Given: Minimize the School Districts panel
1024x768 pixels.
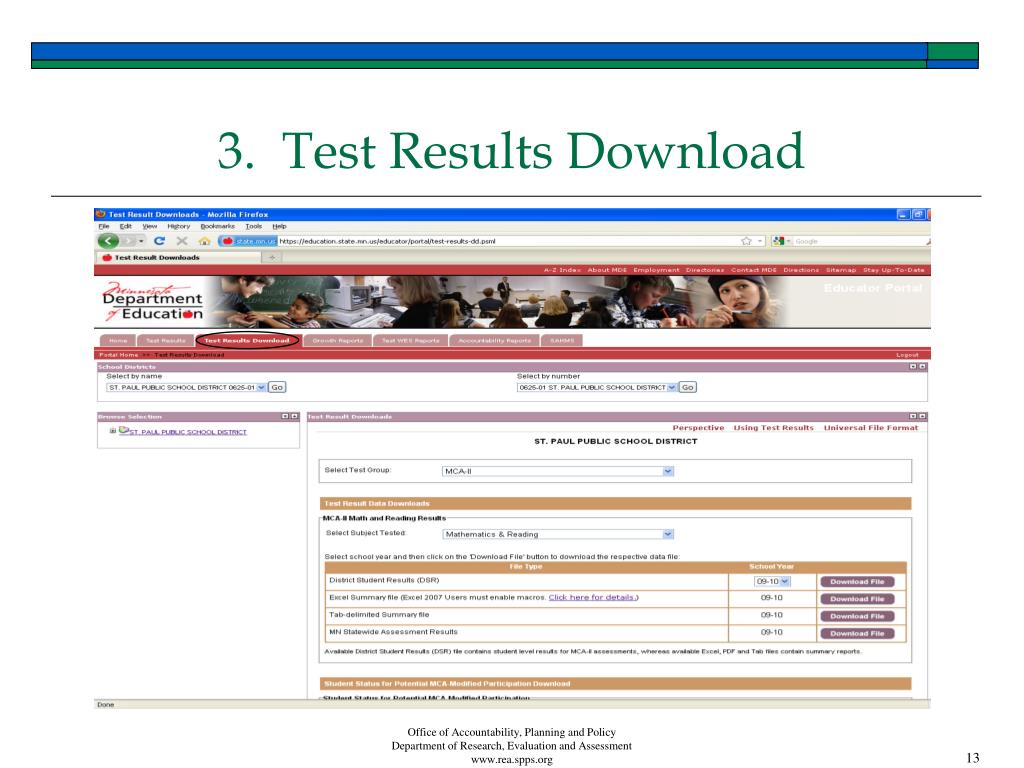Looking at the screenshot, I should click(x=913, y=367).
